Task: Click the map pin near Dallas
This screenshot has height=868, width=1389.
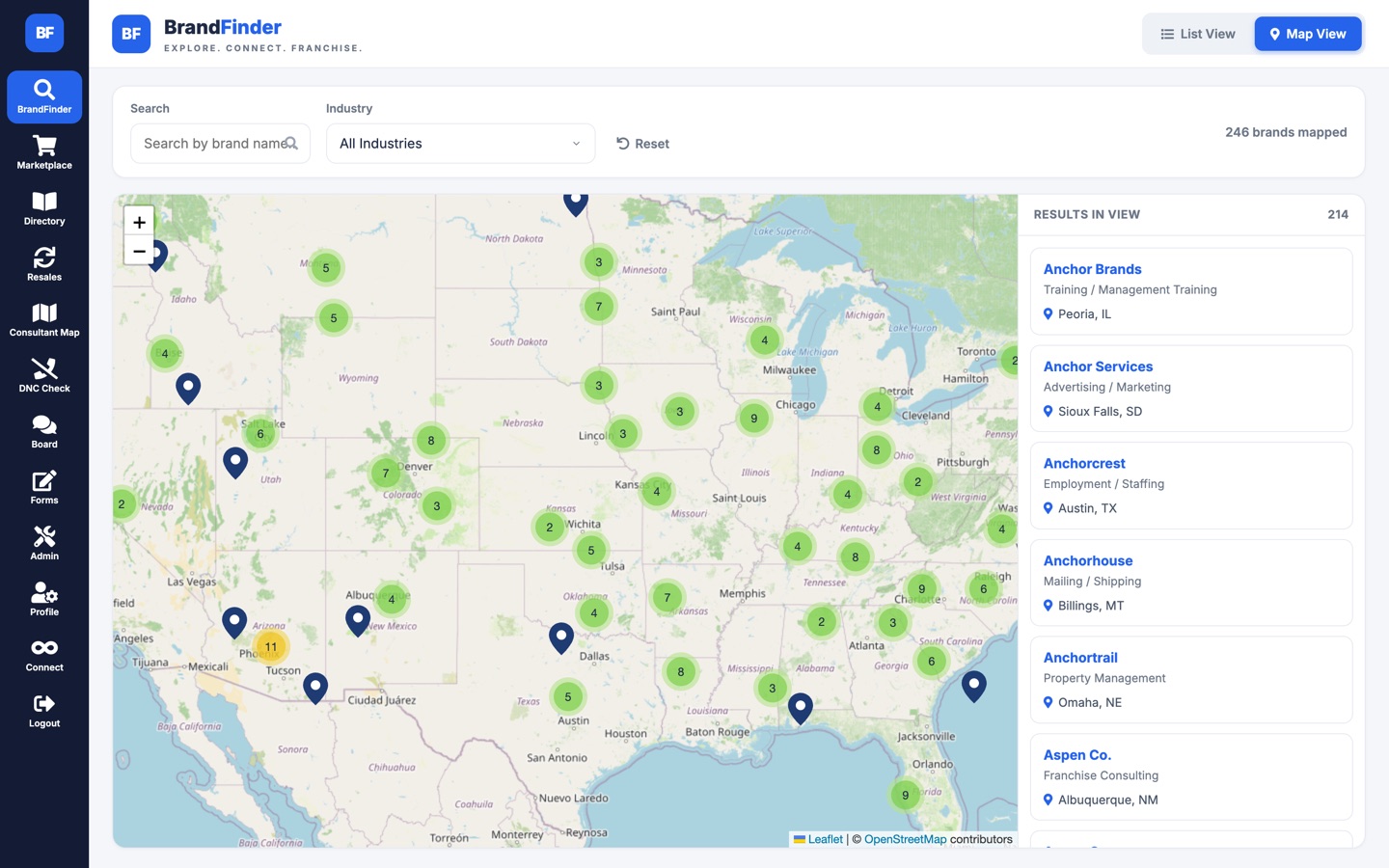Action: coord(561,638)
